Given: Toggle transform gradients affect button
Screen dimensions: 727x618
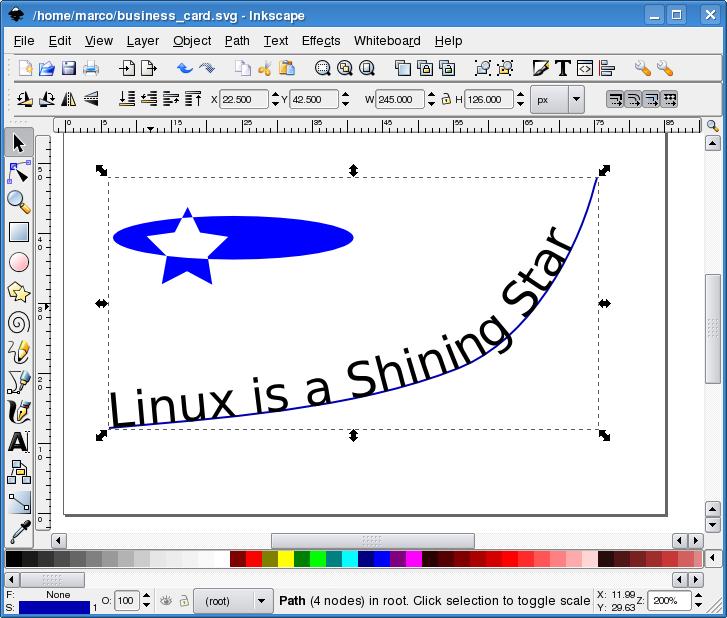Looking at the screenshot, I should [x=651, y=99].
